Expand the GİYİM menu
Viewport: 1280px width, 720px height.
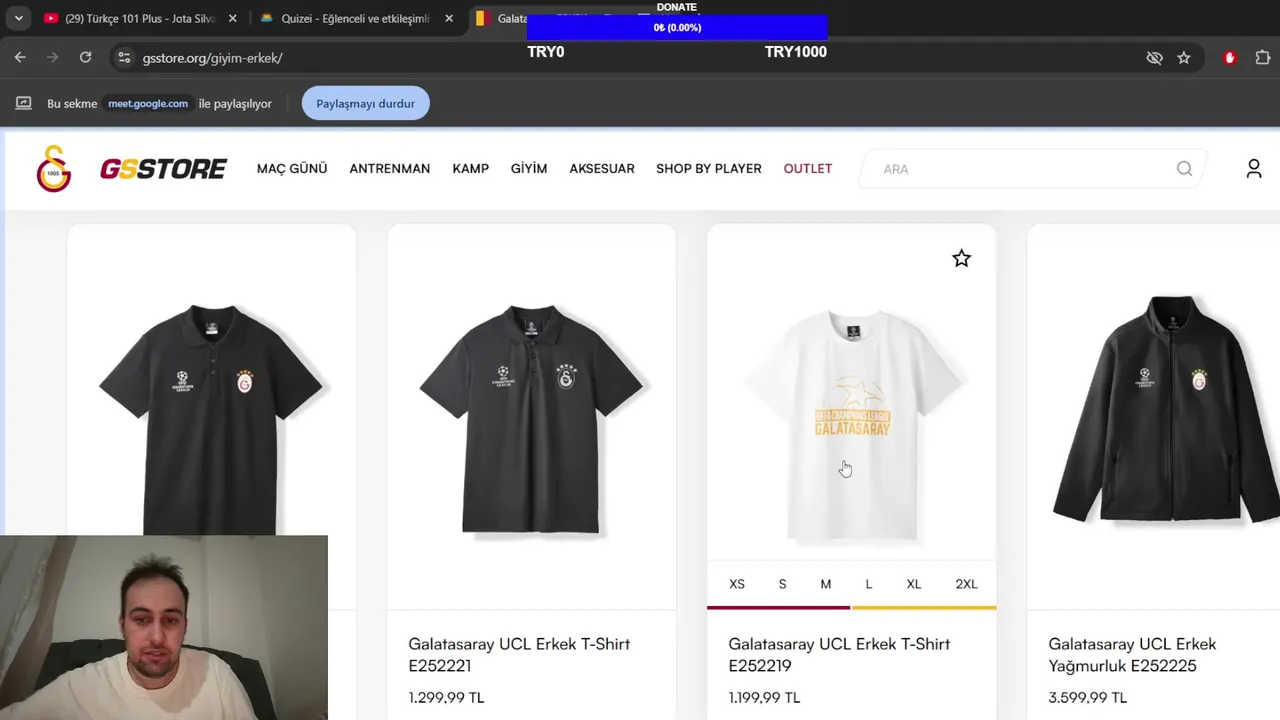pyautogui.click(x=529, y=169)
